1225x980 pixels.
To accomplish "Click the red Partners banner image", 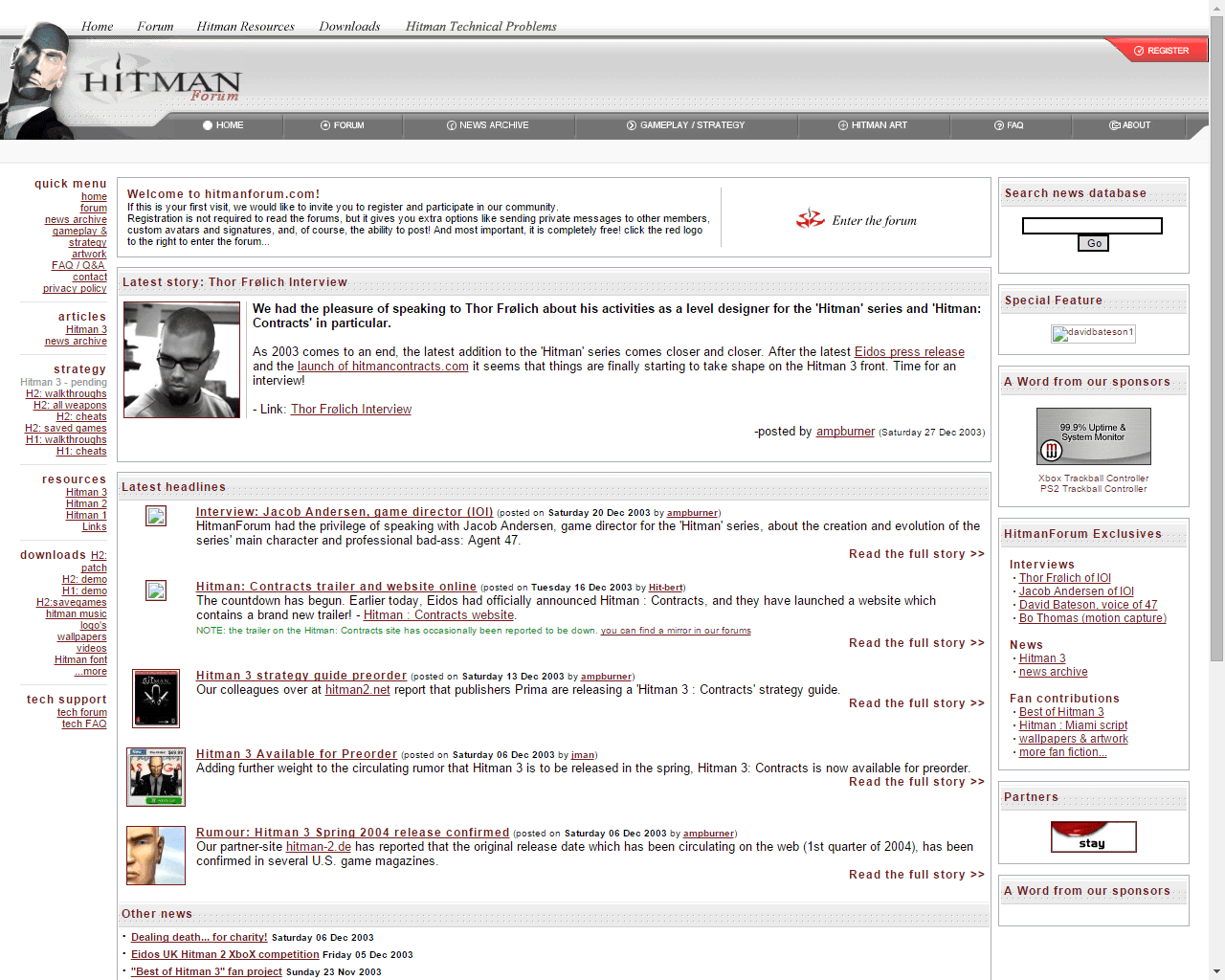I will [x=1093, y=836].
